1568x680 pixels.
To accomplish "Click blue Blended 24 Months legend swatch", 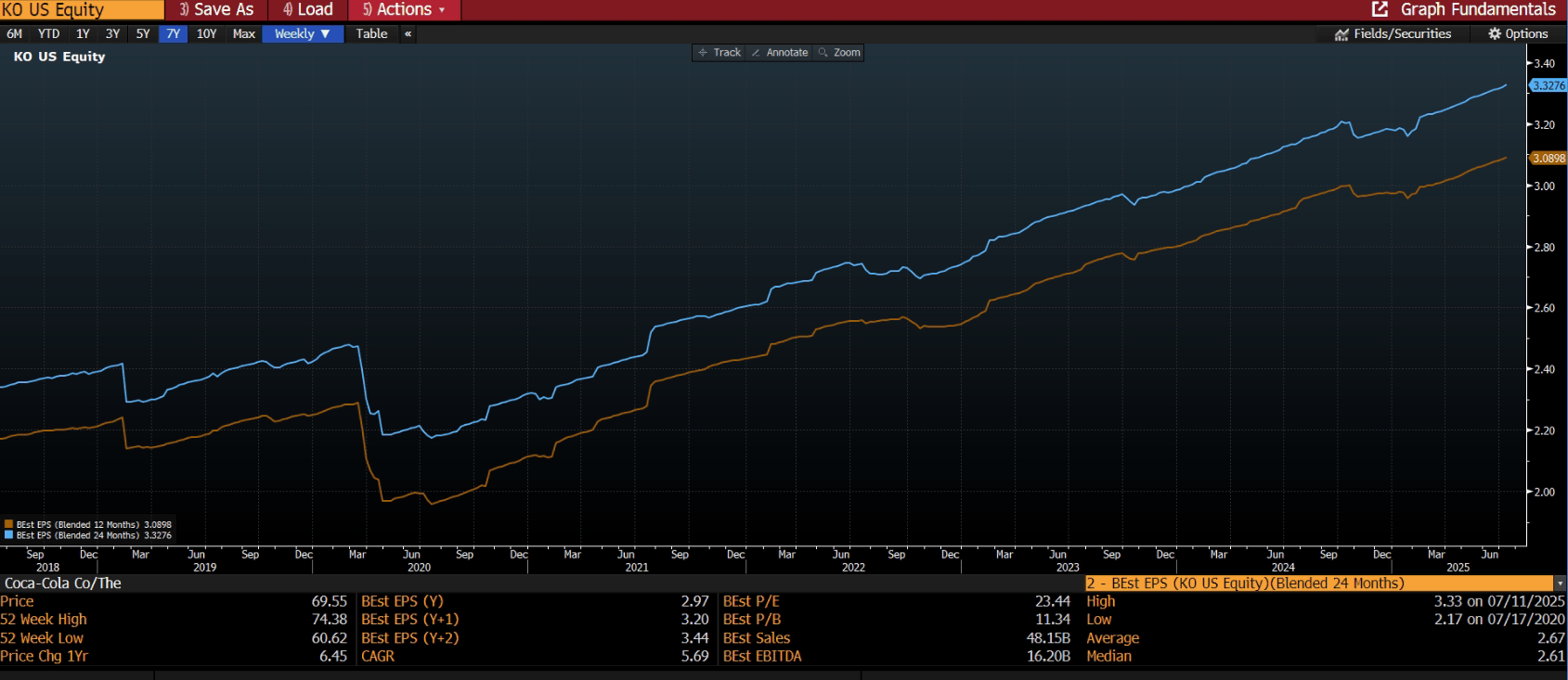I will [8, 535].
